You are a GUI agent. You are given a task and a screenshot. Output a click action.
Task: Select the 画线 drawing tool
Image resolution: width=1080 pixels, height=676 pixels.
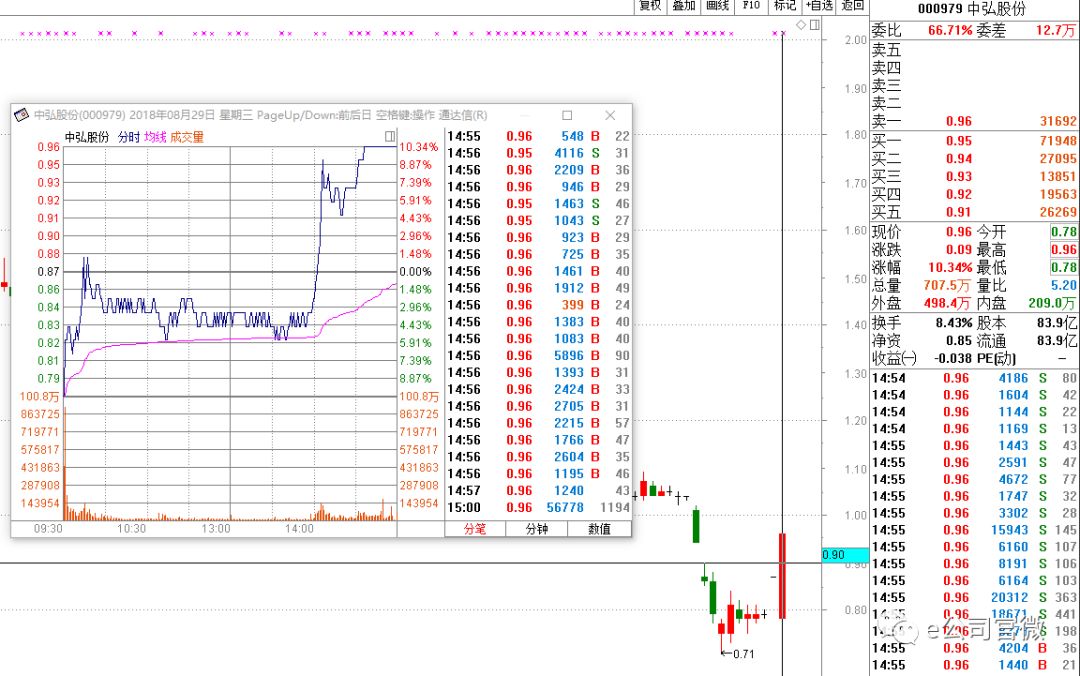718,6
